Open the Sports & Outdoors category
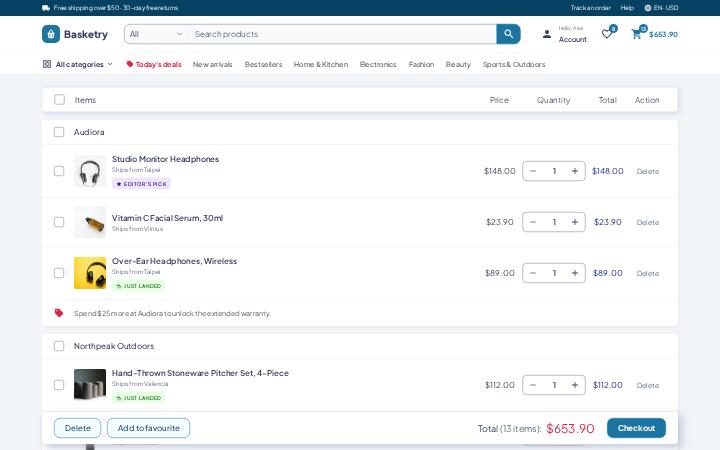Image resolution: width=720 pixels, height=450 pixels. tap(514, 64)
